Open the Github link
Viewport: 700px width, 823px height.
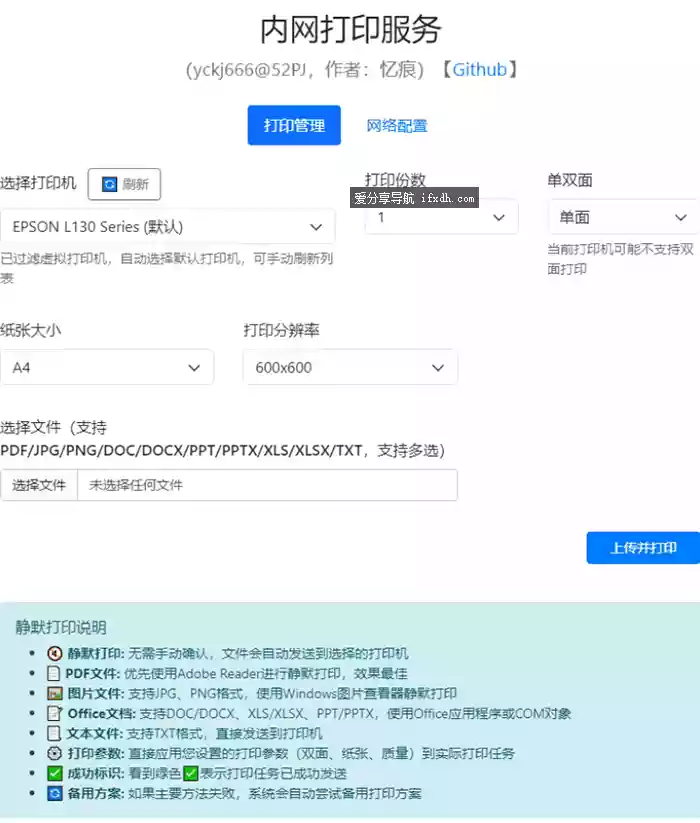(x=479, y=70)
